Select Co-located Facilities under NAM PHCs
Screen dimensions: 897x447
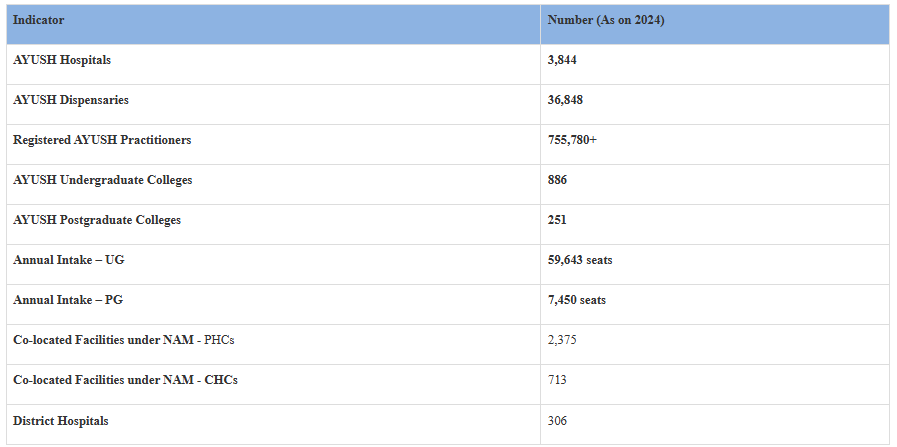click(x=124, y=340)
